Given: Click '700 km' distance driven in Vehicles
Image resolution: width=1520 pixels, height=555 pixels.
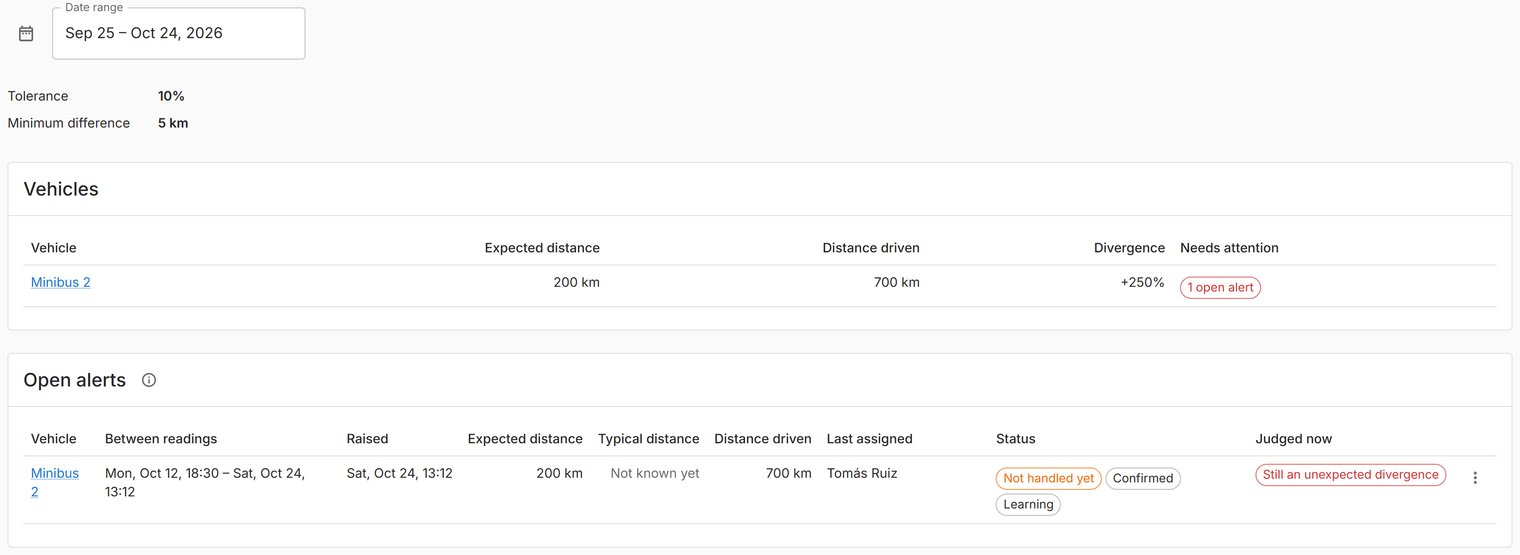Looking at the screenshot, I should tap(896, 282).
